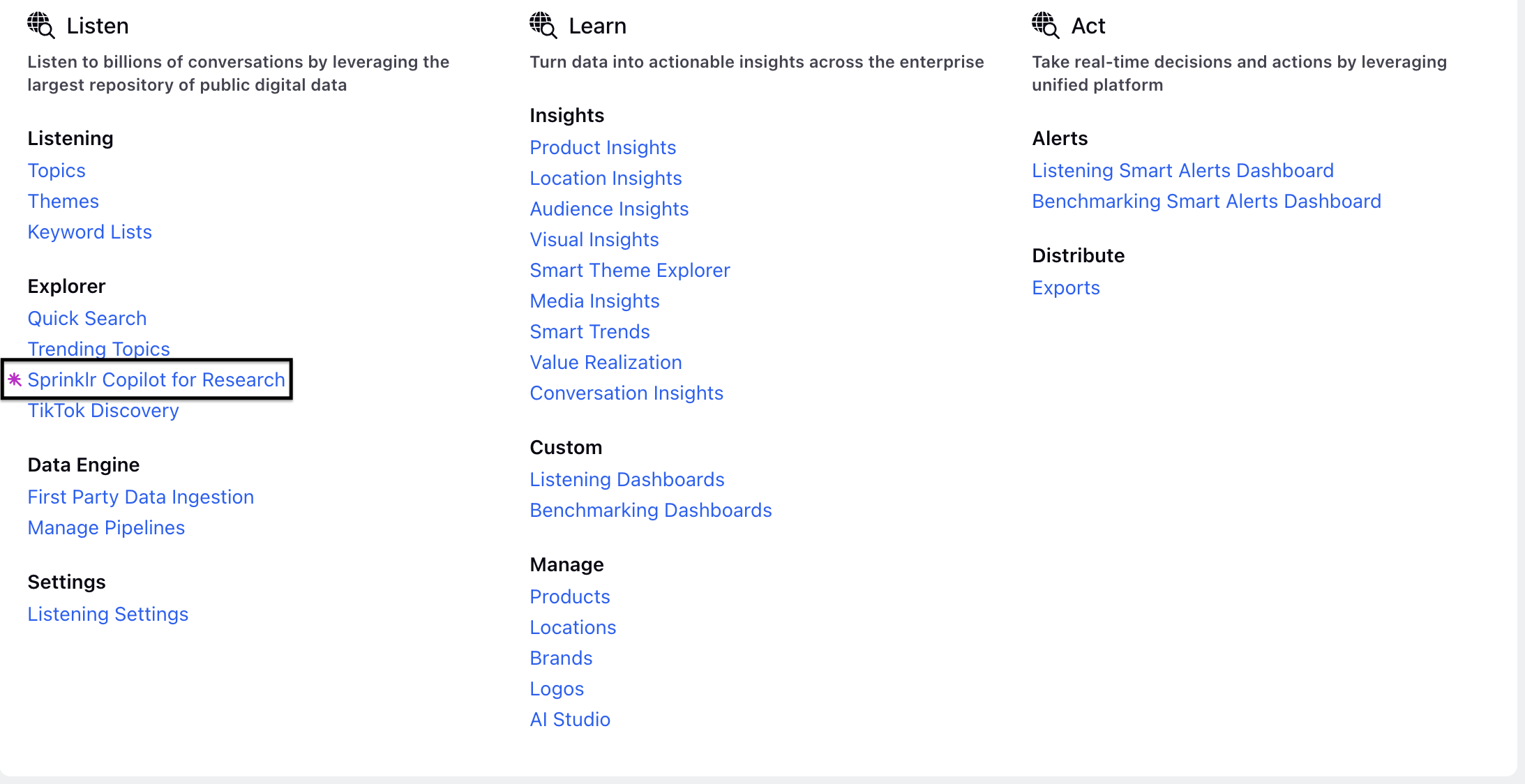Screen dimensions: 1525x784
Task: Click the purple asterisk icon by Sprinklr Copilot
Action: tap(15, 379)
